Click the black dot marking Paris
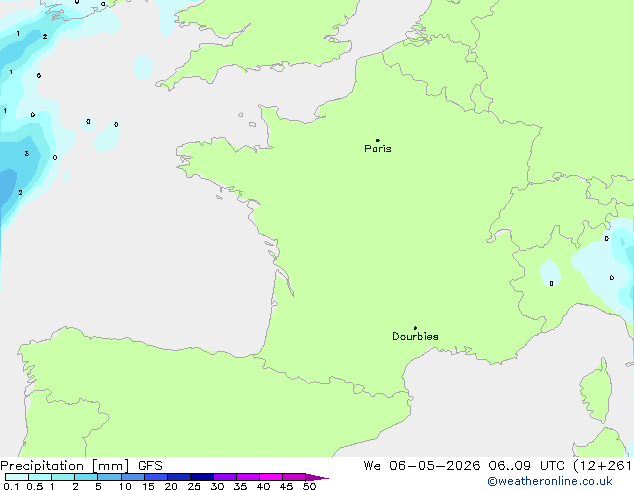Screen dimensions: 634x490 point(378,140)
